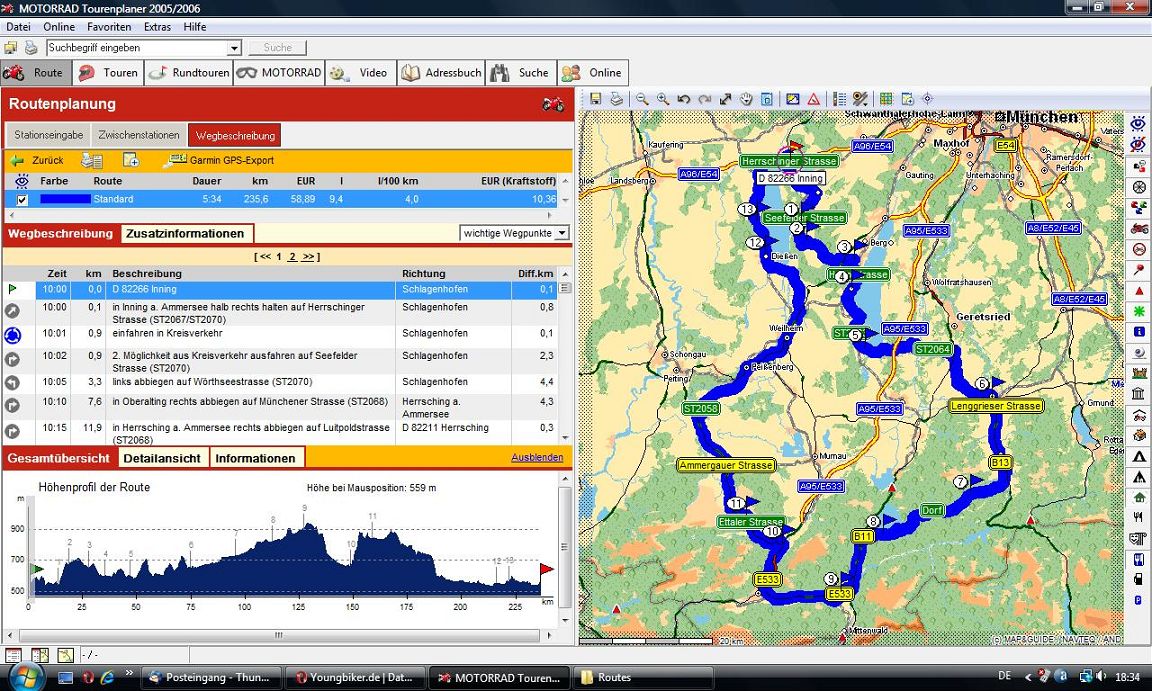
Task: Save the map with the floppy disk icon
Action: click(595, 99)
